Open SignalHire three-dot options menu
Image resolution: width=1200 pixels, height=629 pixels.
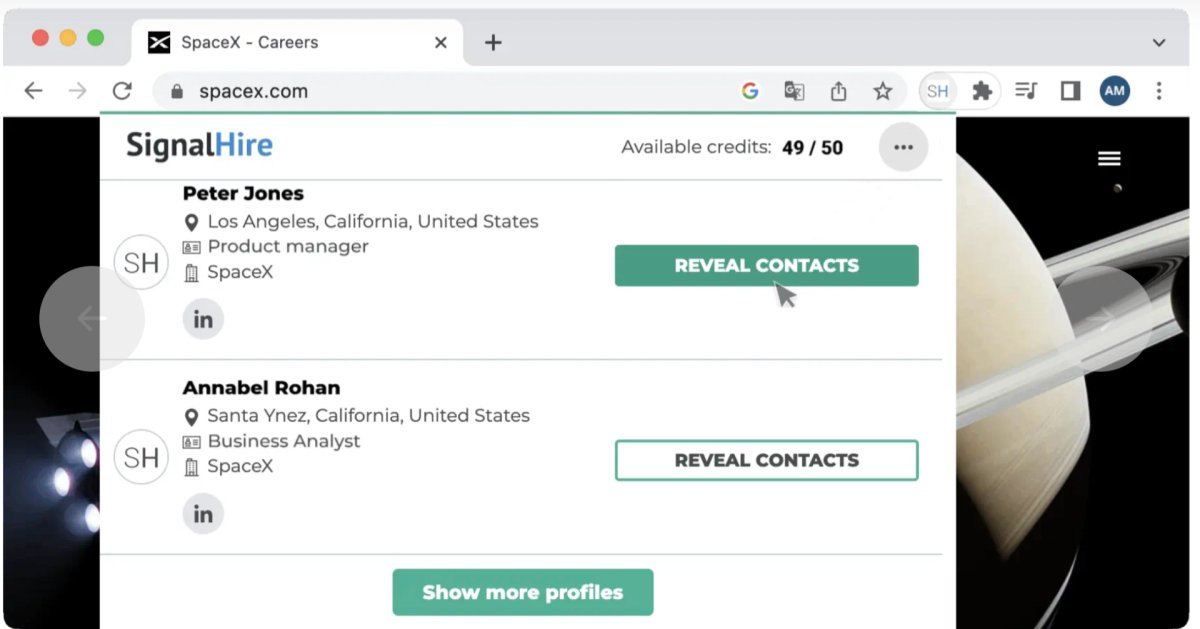pyautogui.click(x=903, y=147)
